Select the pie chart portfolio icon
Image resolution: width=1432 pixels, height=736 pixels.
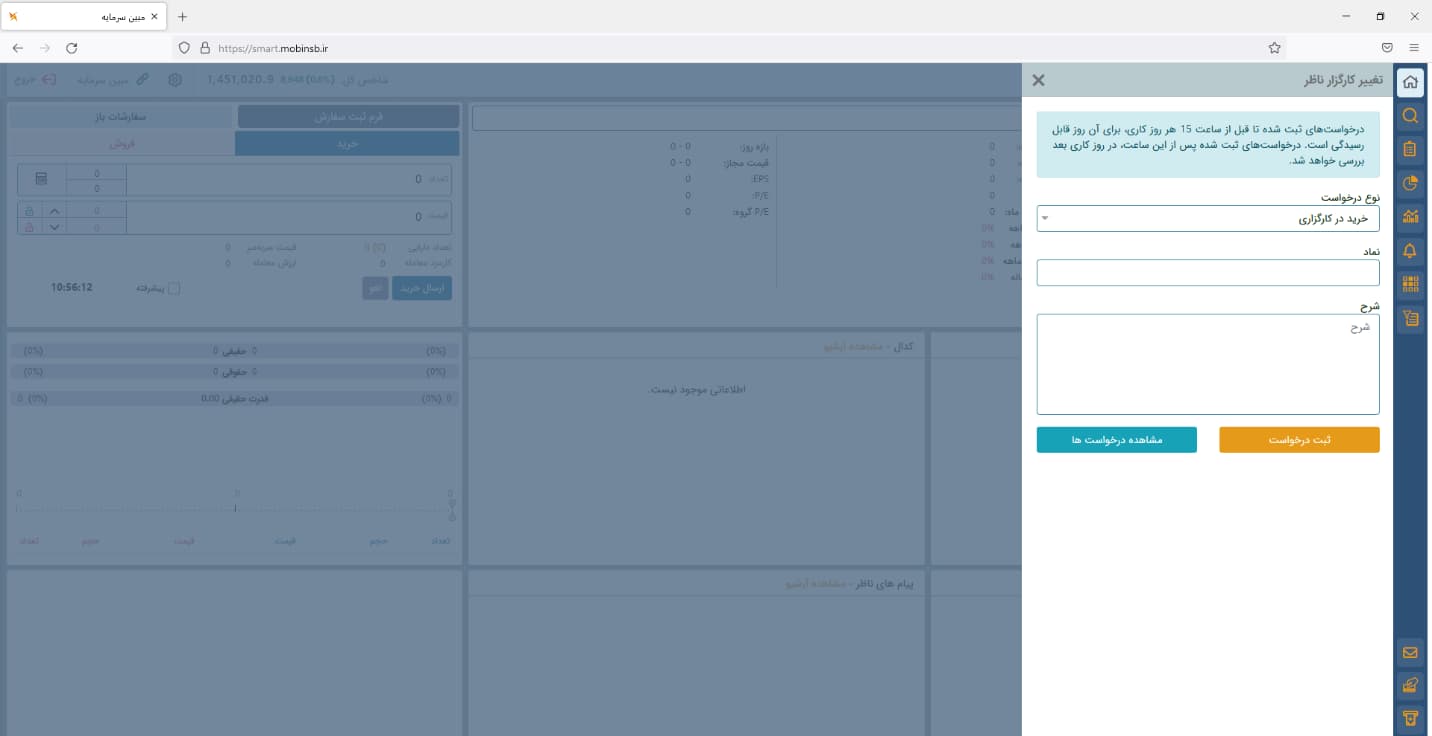pyautogui.click(x=1410, y=183)
